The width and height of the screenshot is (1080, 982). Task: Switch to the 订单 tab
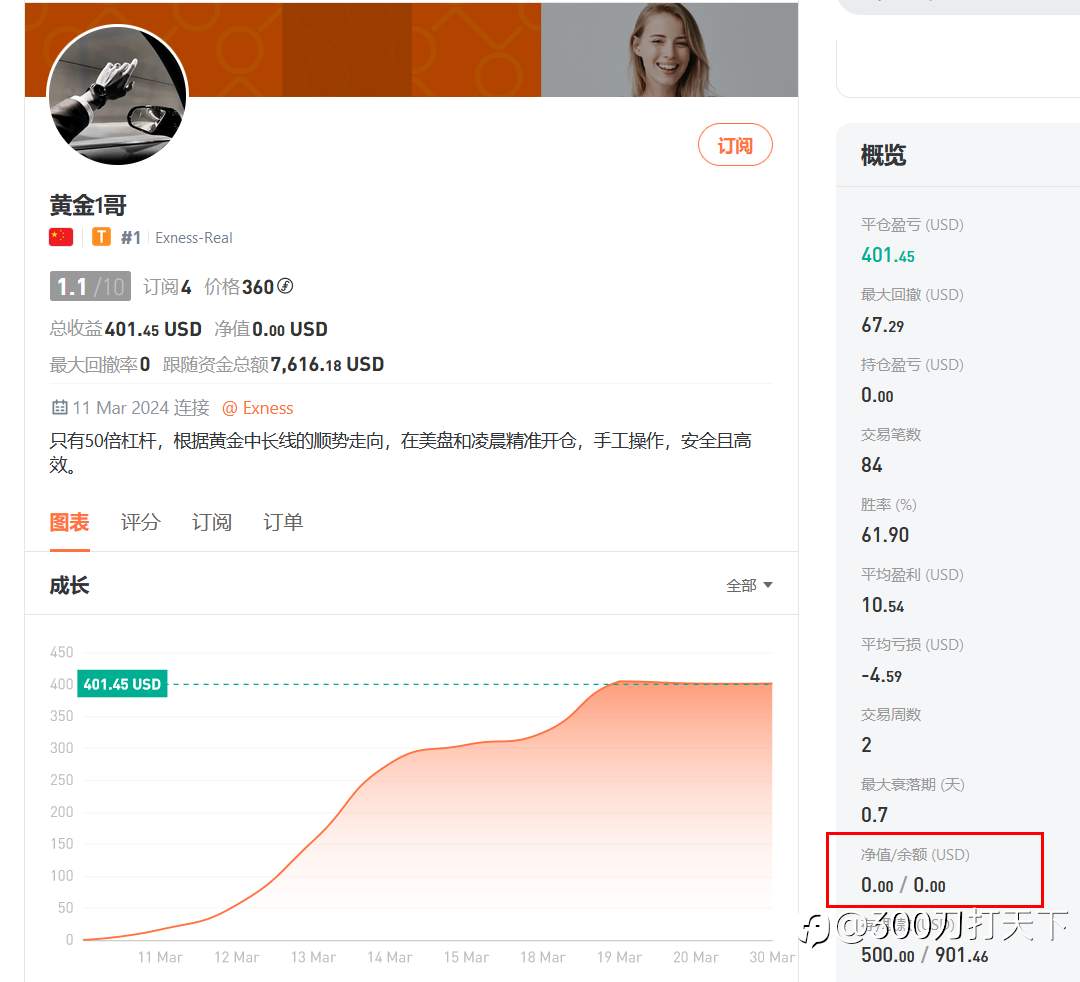[x=283, y=522]
